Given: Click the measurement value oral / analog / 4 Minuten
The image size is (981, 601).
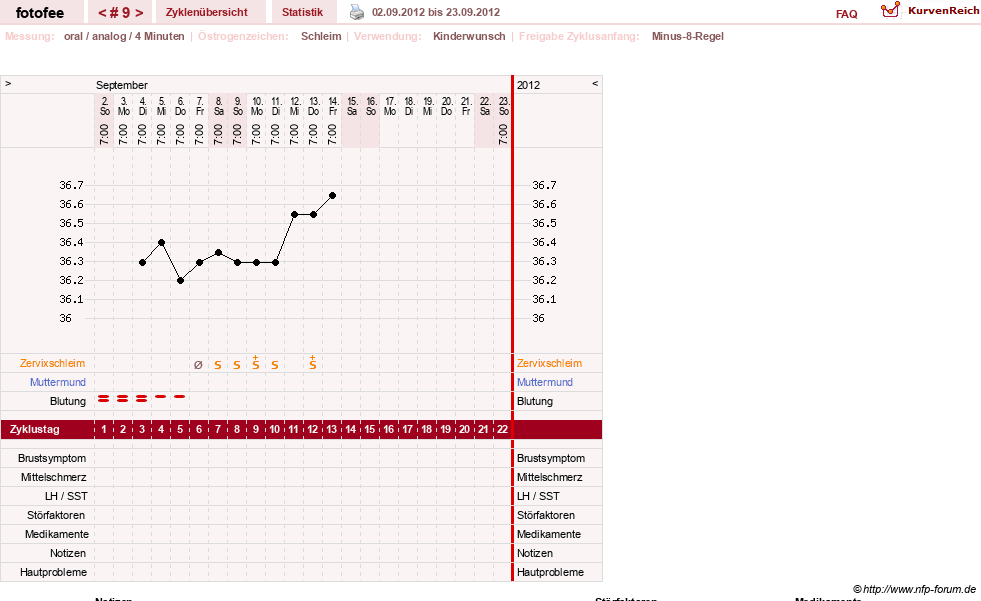Looking at the screenshot, I should pos(124,36).
